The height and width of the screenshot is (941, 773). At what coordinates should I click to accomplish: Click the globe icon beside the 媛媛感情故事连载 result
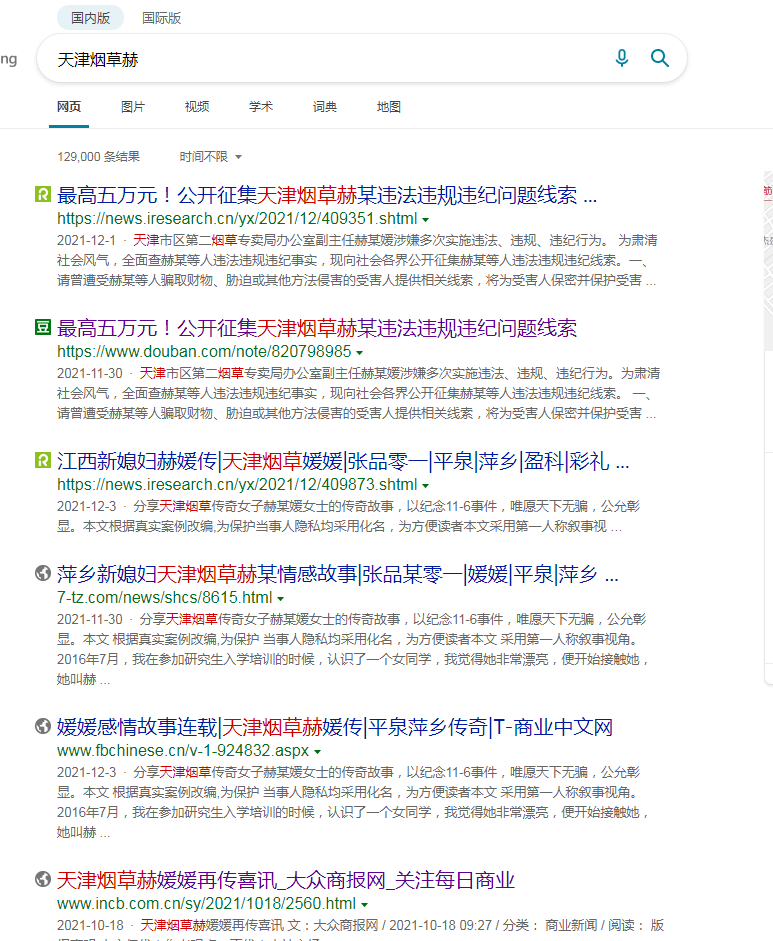[43, 726]
